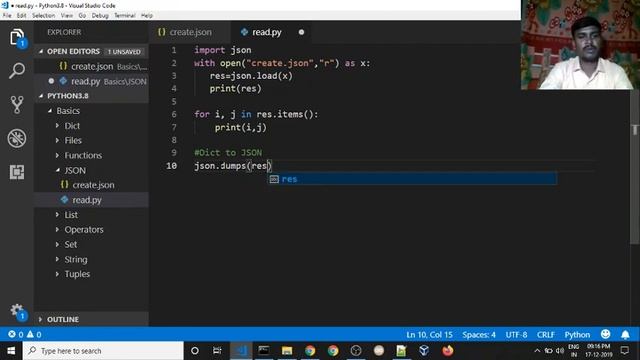Select read.py in Open Editors list
The image size is (640, 360).
coord(91,81)
